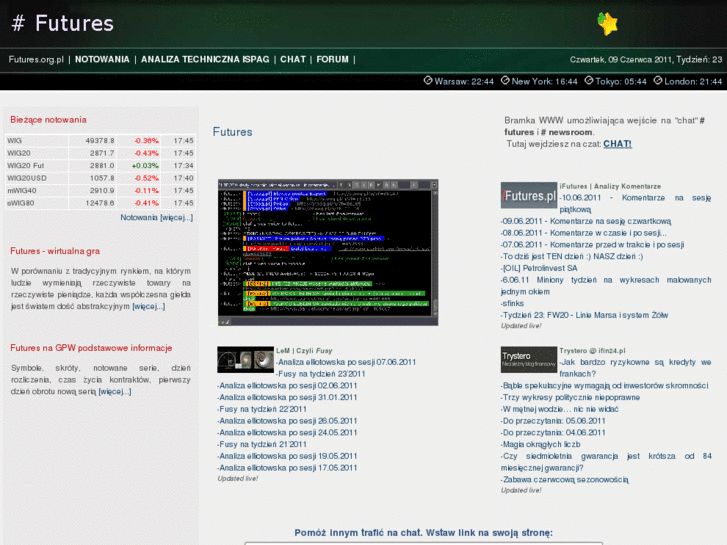This screenshot has height=545, width=727.
Task: Open Fusy na tydzień 23'2011 link
Action: [321, 374]
